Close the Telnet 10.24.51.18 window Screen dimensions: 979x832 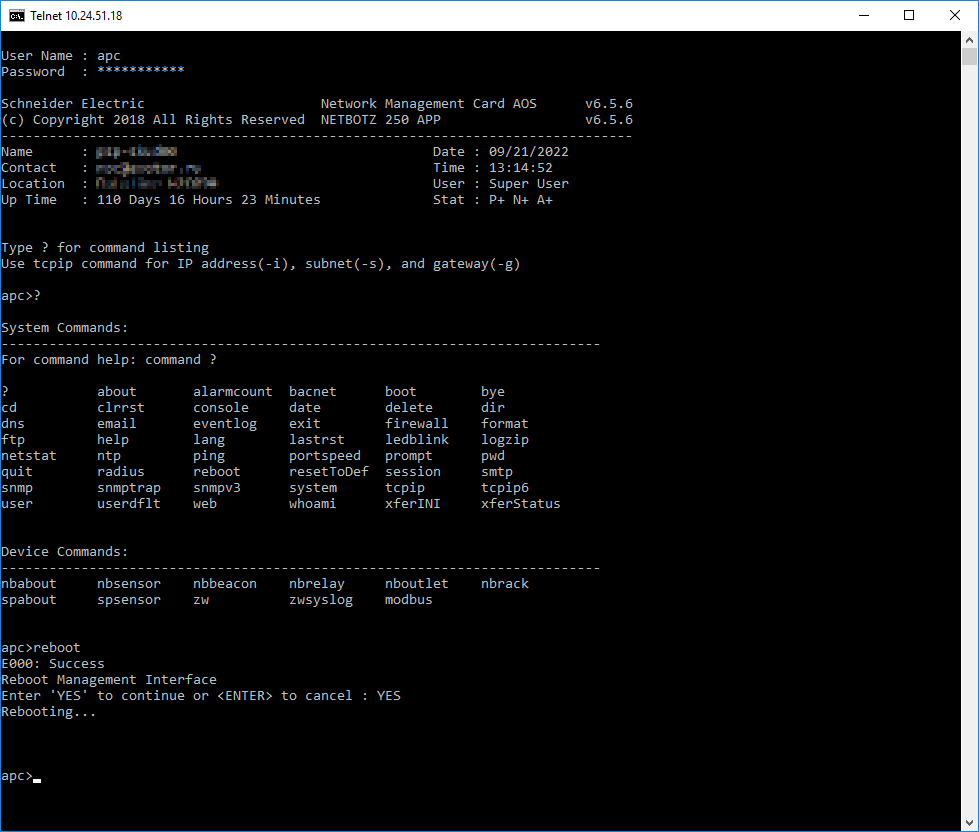click(955, 16)
